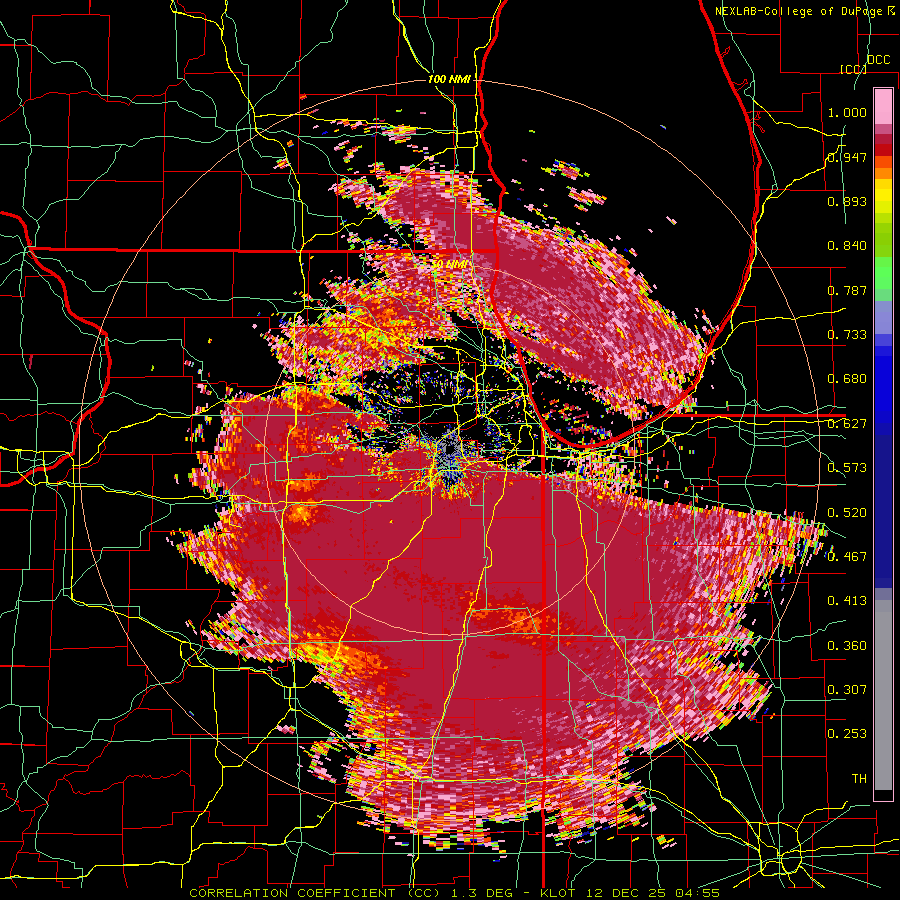This screenshot has width=900, height=900.
Task: Click the 50 NMI range ring label
Action: pyautogui.click(x=449, y=265)
